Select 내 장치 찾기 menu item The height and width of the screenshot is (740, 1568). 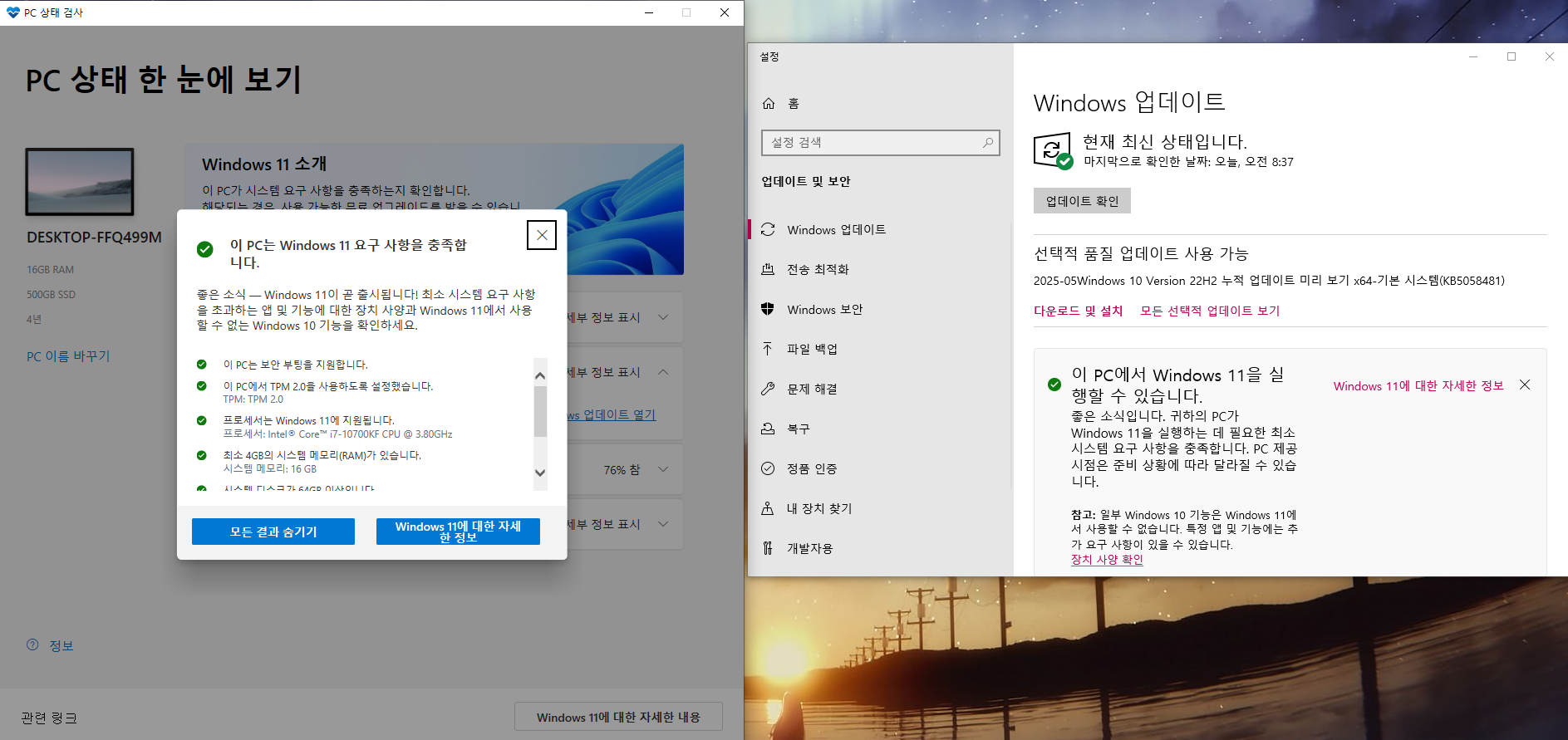click(880, 508)
